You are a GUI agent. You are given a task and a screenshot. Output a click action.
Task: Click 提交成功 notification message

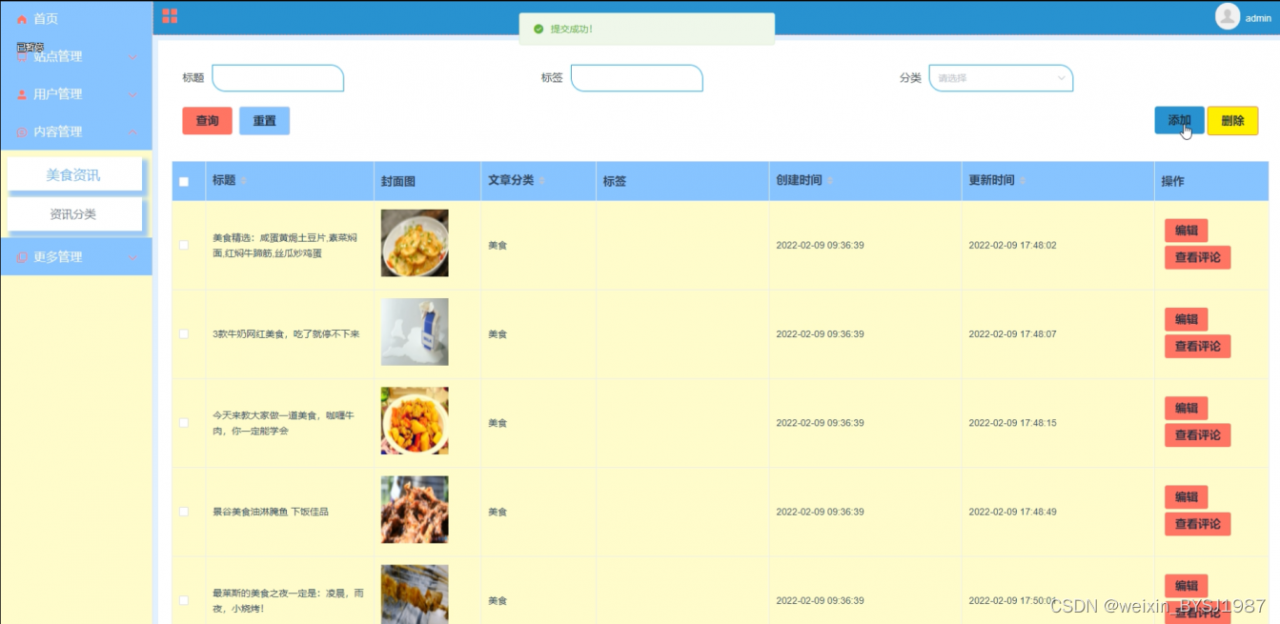coord(647,29)
